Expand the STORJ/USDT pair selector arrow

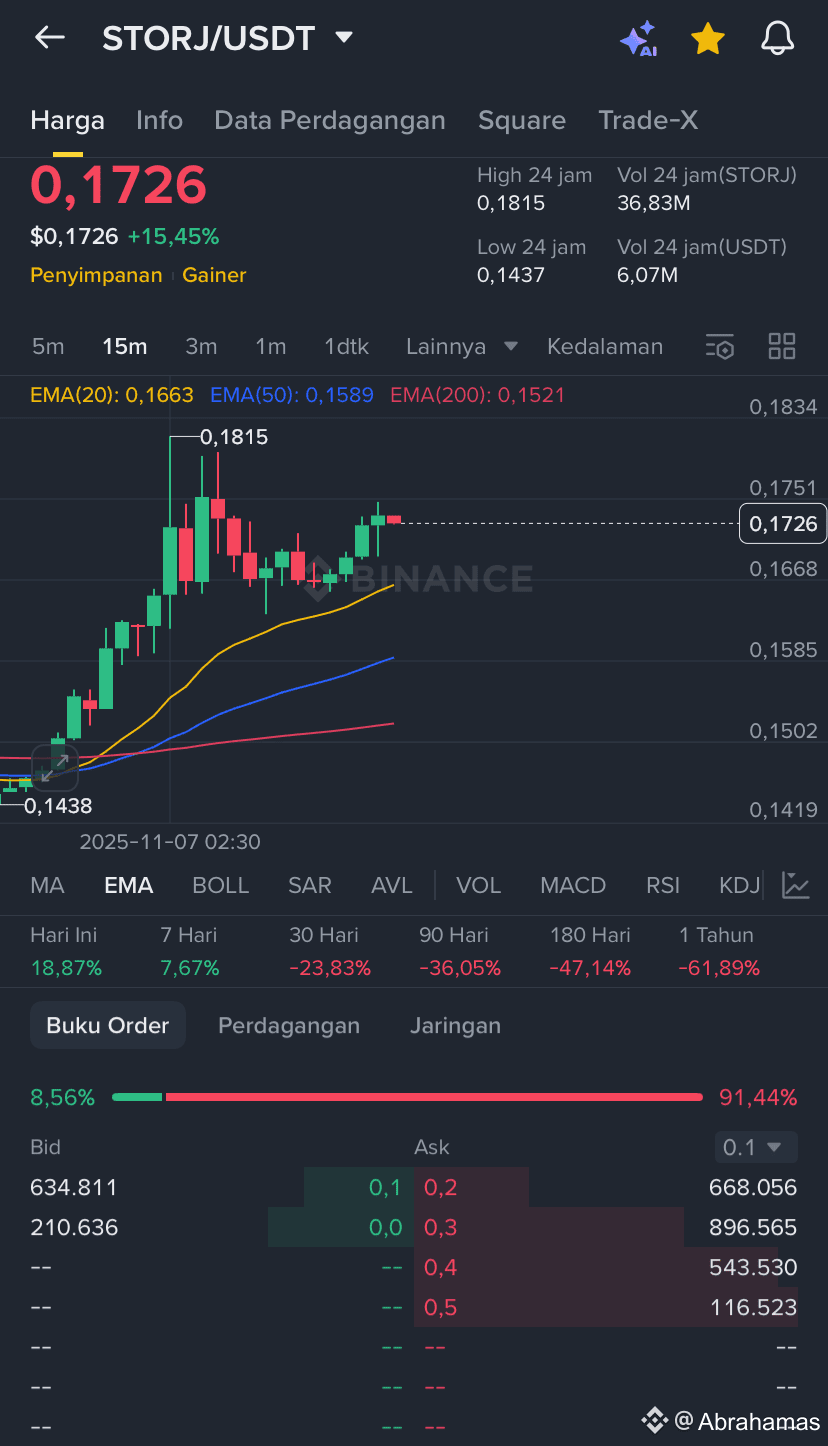click(x=343, y=38)
